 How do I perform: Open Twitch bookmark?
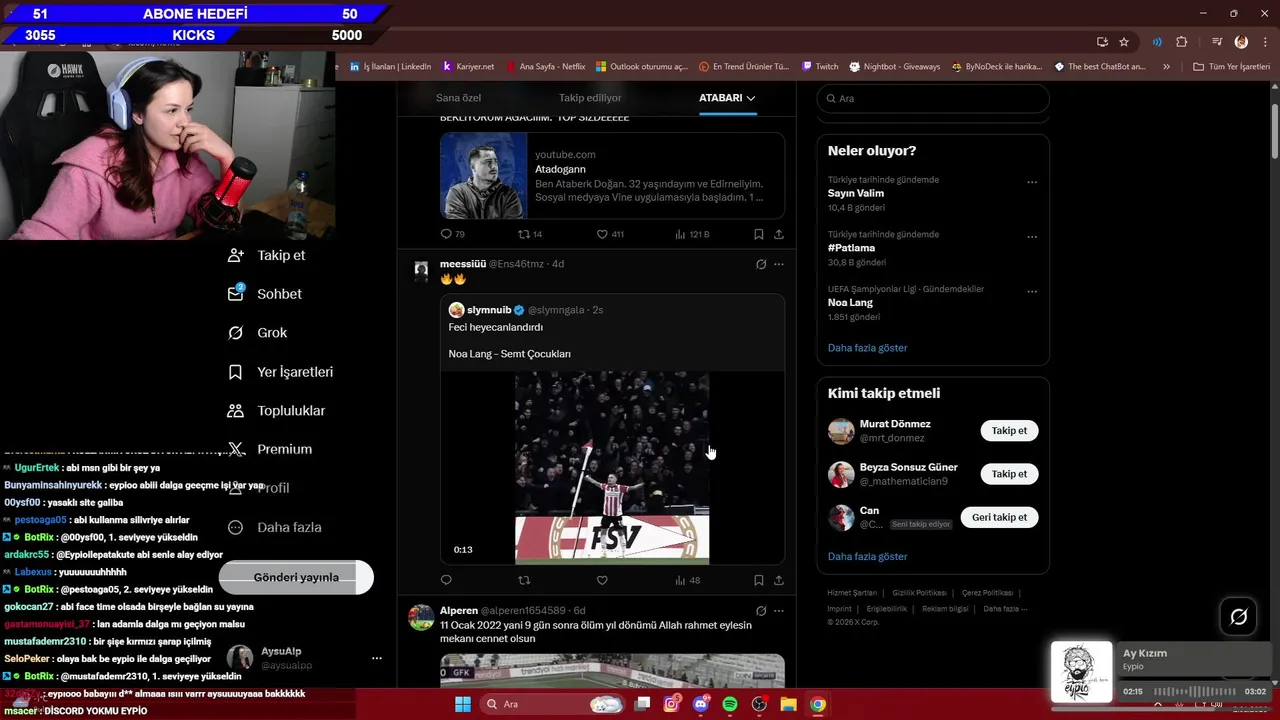click(x=820, y=67)
